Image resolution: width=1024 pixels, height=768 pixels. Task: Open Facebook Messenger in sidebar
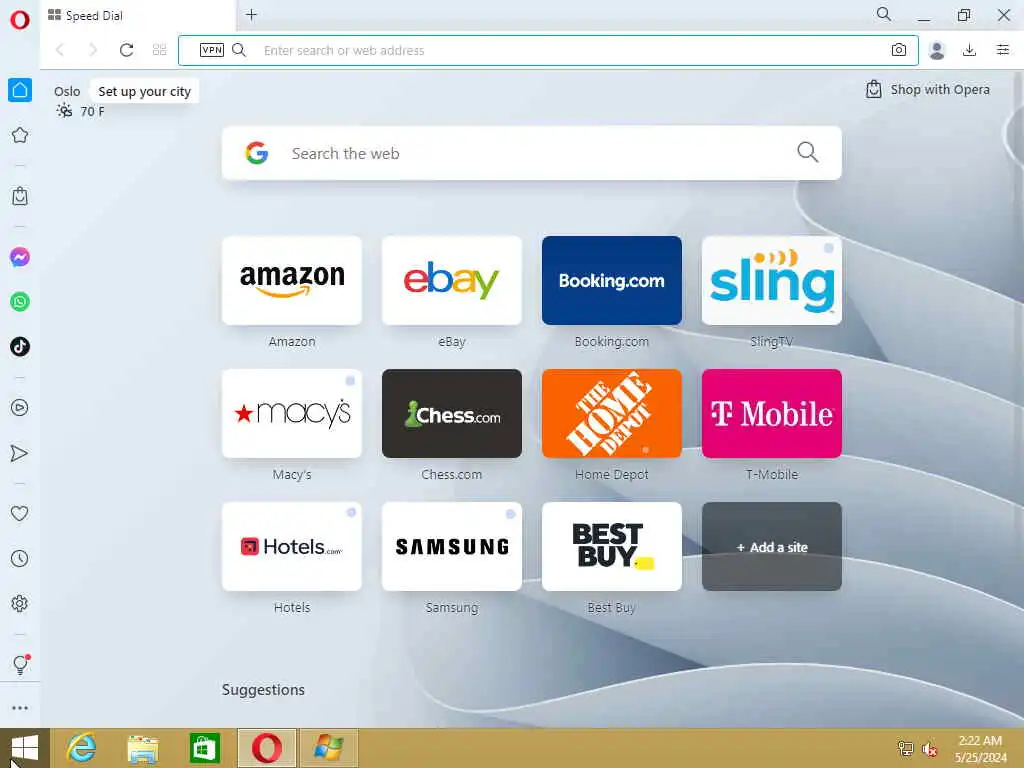[x=20, y=257]
